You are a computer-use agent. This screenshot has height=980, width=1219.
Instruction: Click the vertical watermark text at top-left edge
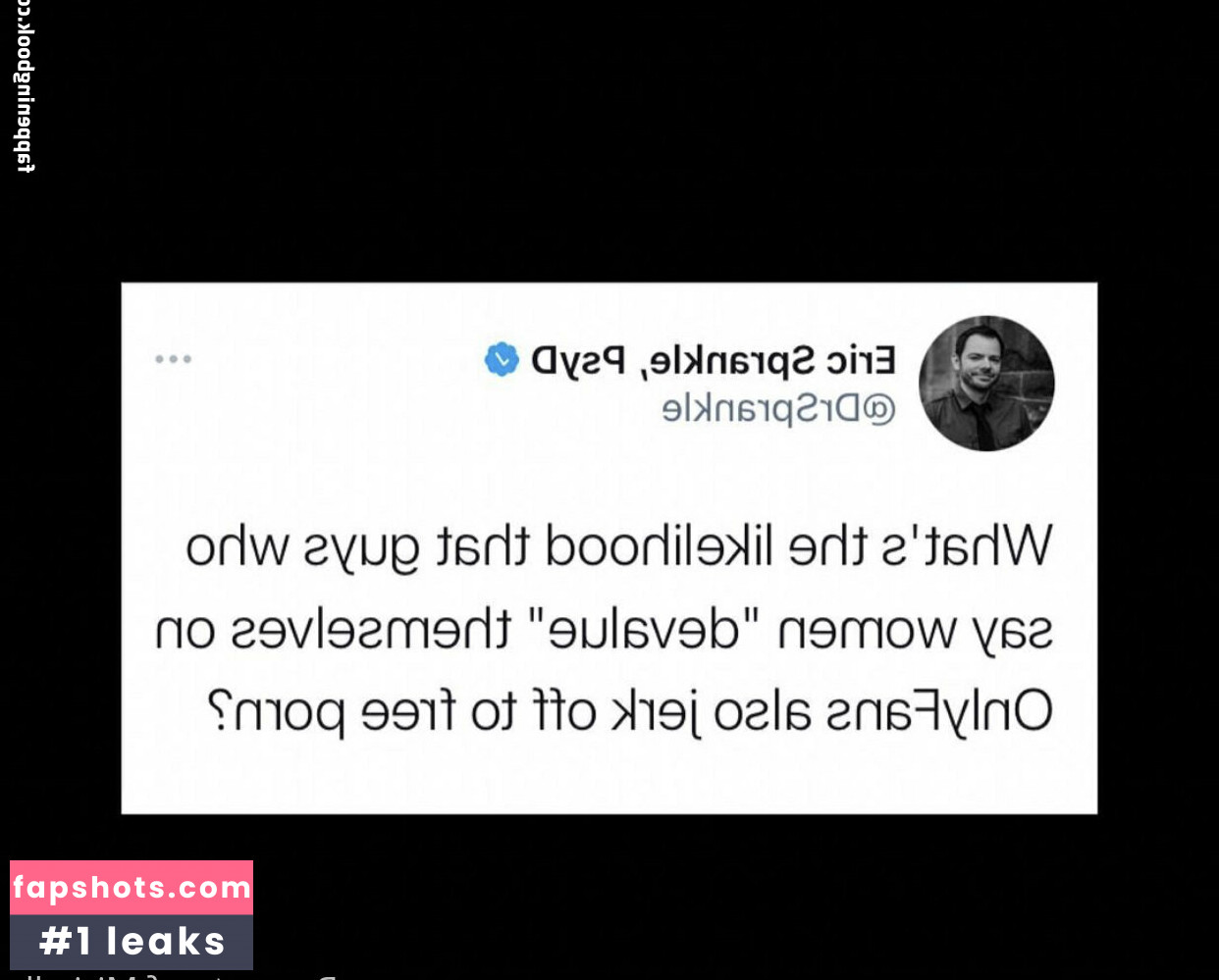(x=25, y=86)
